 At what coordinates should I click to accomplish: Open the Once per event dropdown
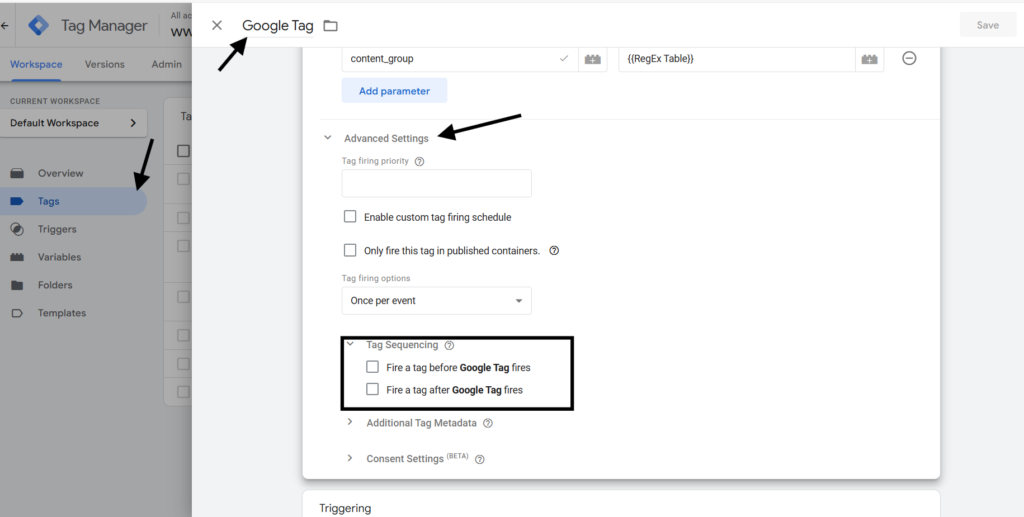point(436,301)
